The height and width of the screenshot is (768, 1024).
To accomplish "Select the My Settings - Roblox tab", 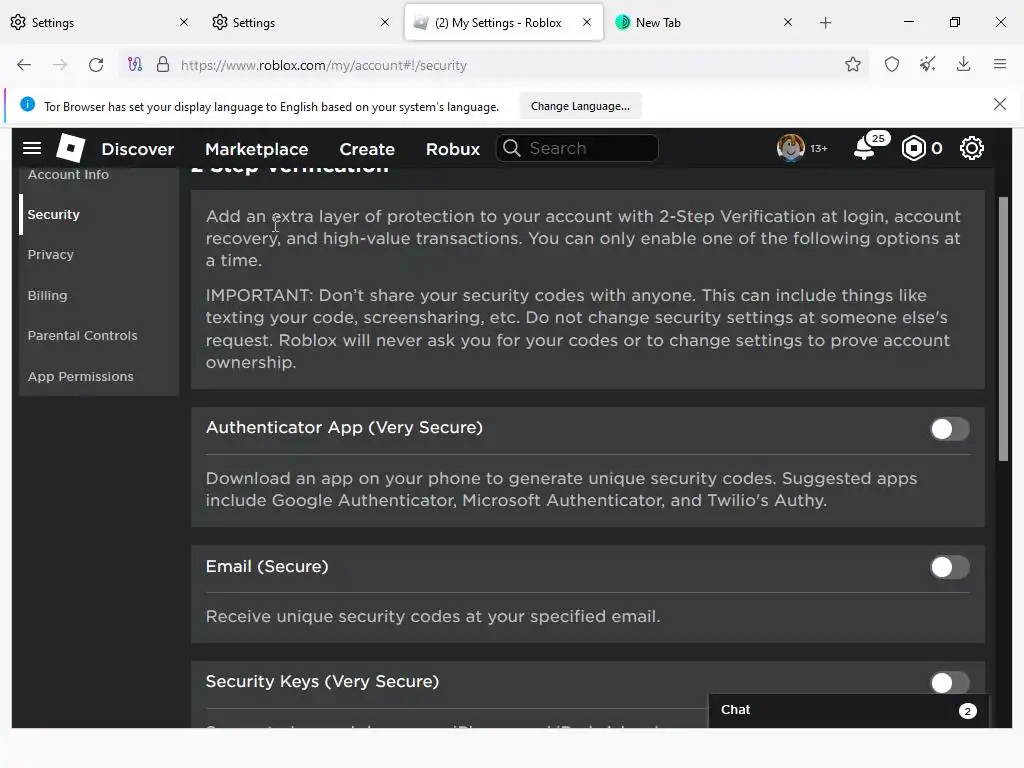I will (504, 22).
